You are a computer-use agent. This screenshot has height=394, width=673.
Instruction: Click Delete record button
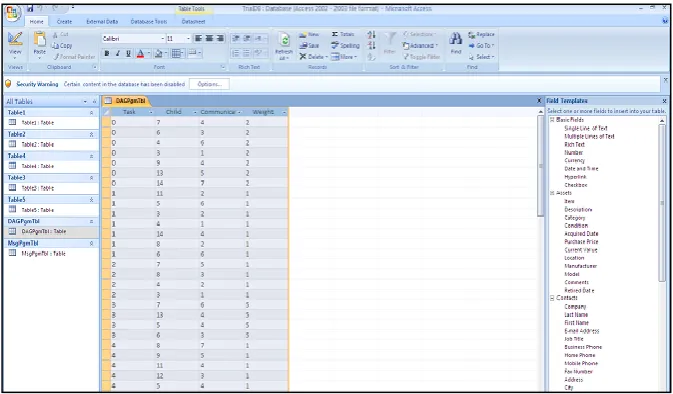[x=312, y=57]
